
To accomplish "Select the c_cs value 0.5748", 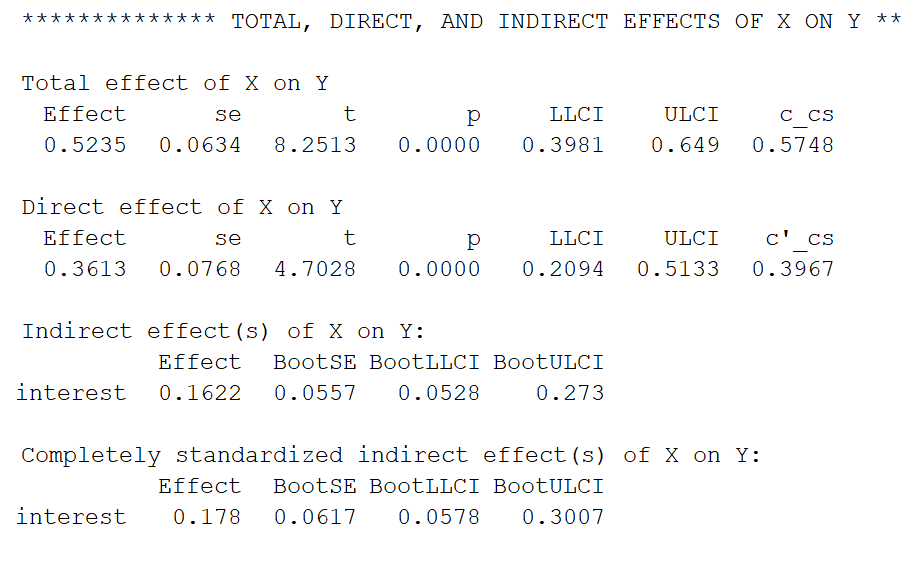I will pos(793,145).
